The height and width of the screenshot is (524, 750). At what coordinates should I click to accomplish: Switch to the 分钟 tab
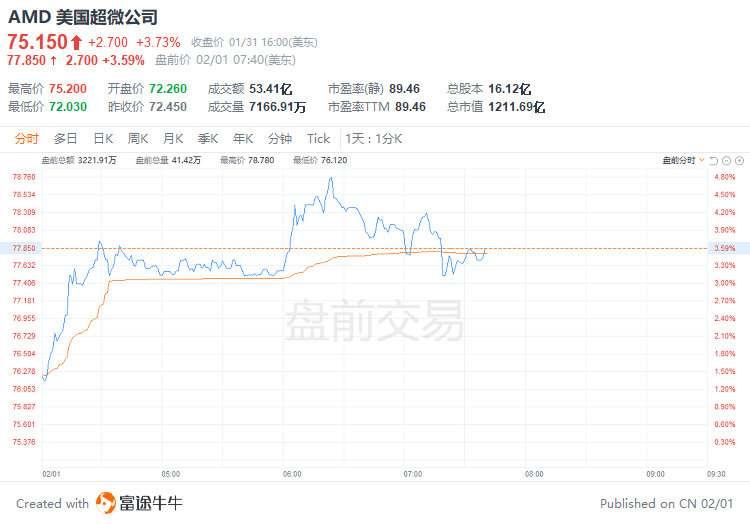click(280, 139)
